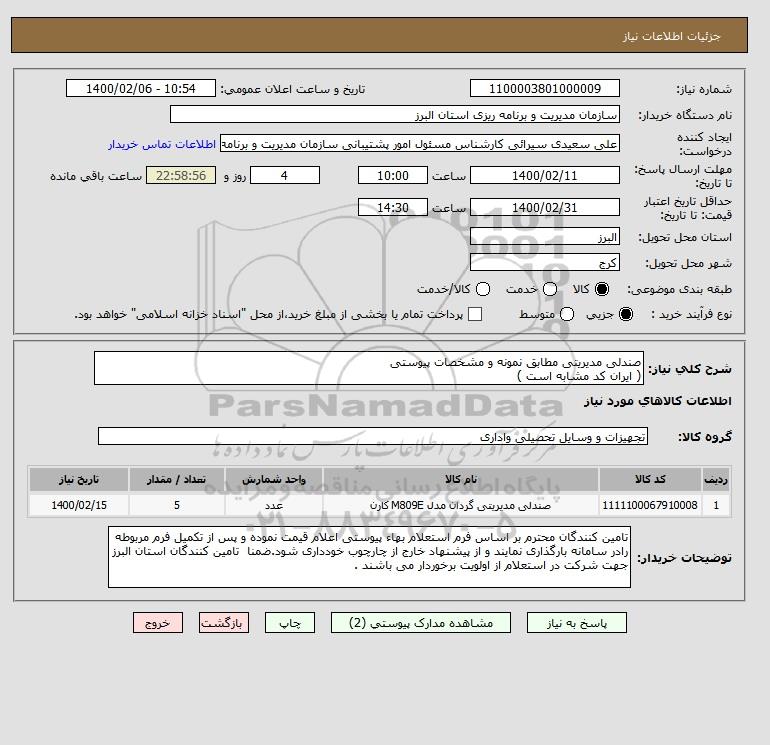Toggle the Islamic treasury bonds payment checkbox
The height and width of the screenshot is (745, 770).
(x=475, y=314)
